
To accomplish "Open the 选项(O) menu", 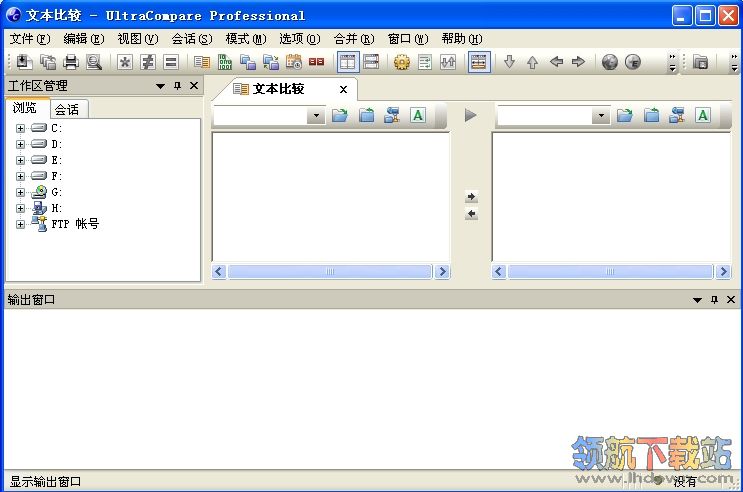I will (x=300, y=39).
